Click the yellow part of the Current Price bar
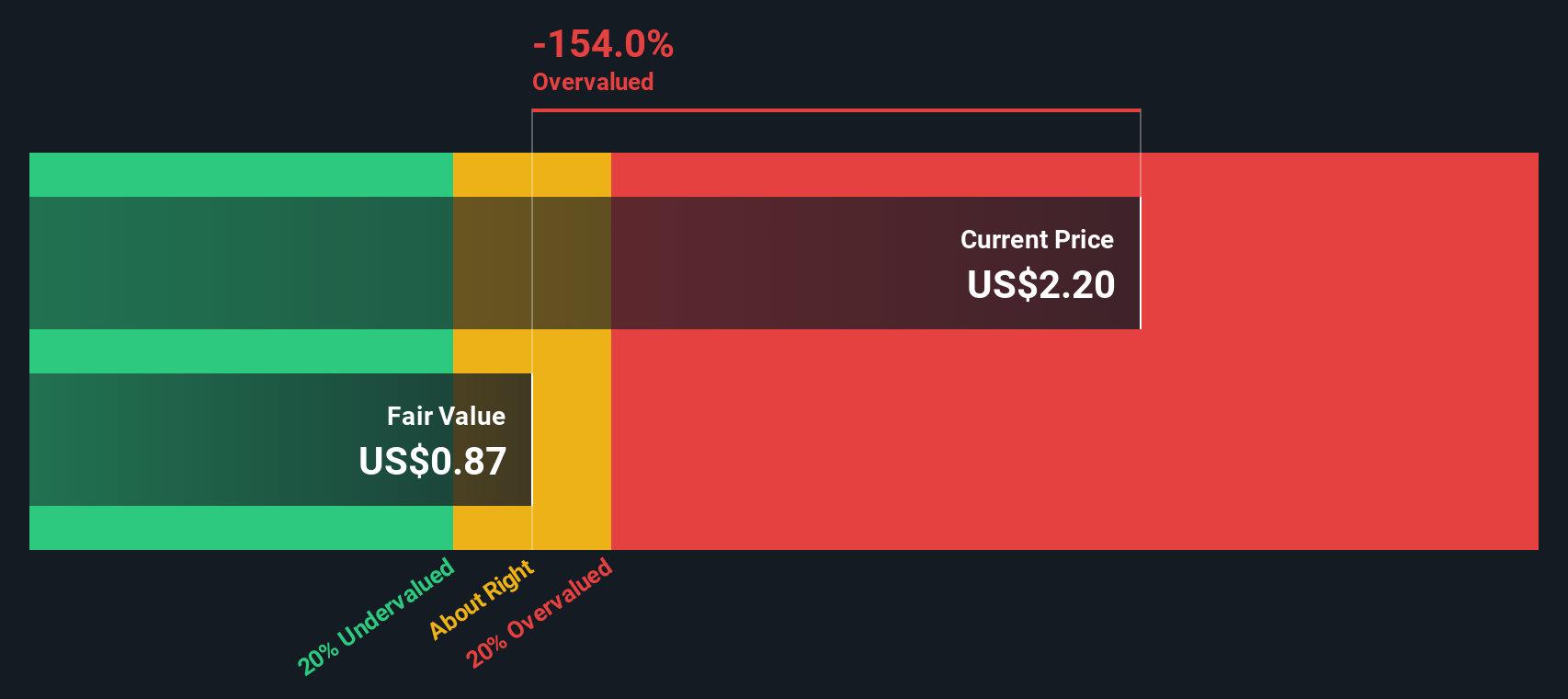Screen dimensions: 1568x699 tap(532, 263)
